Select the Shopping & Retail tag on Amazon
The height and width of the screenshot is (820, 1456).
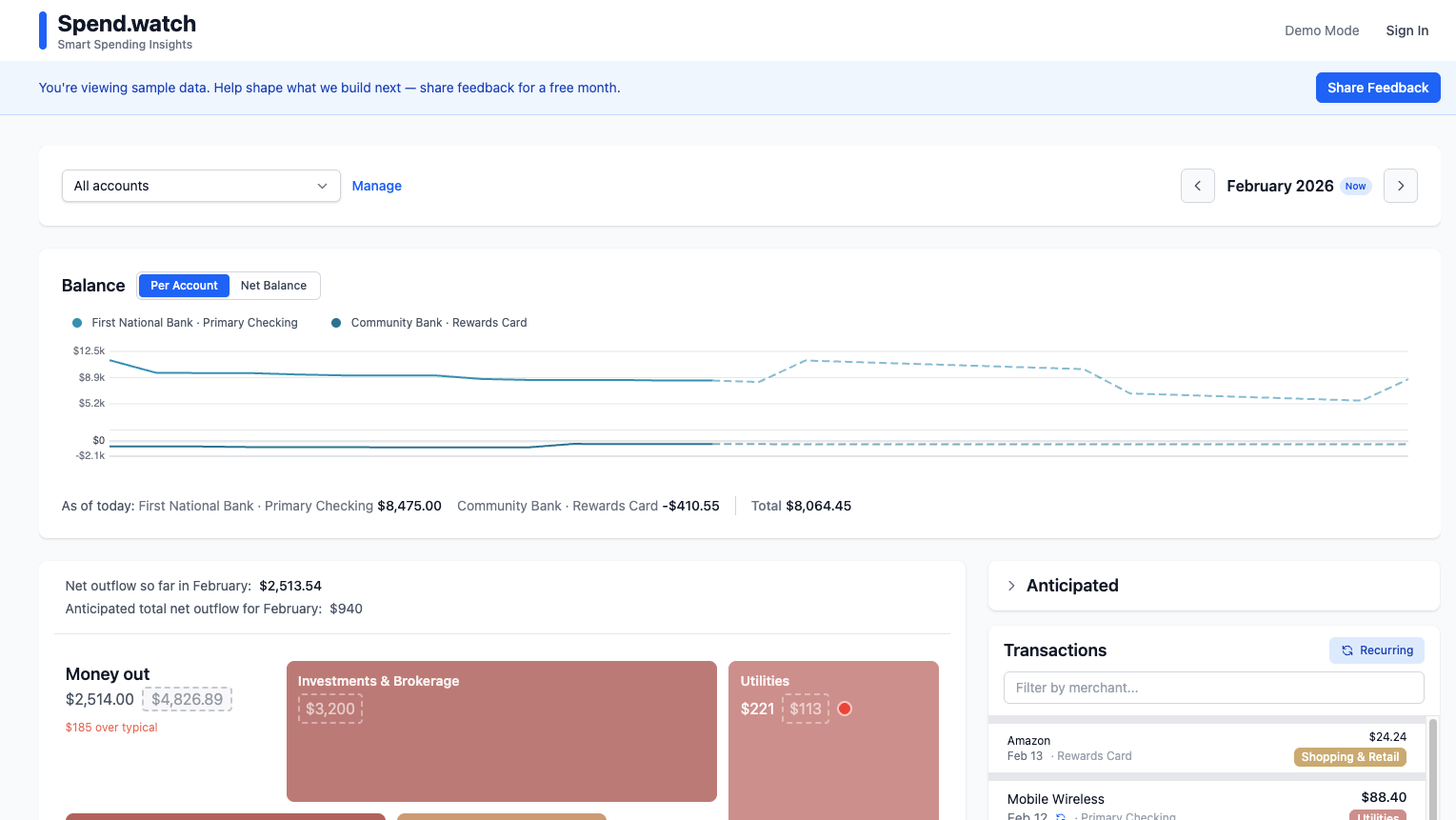1350,756
